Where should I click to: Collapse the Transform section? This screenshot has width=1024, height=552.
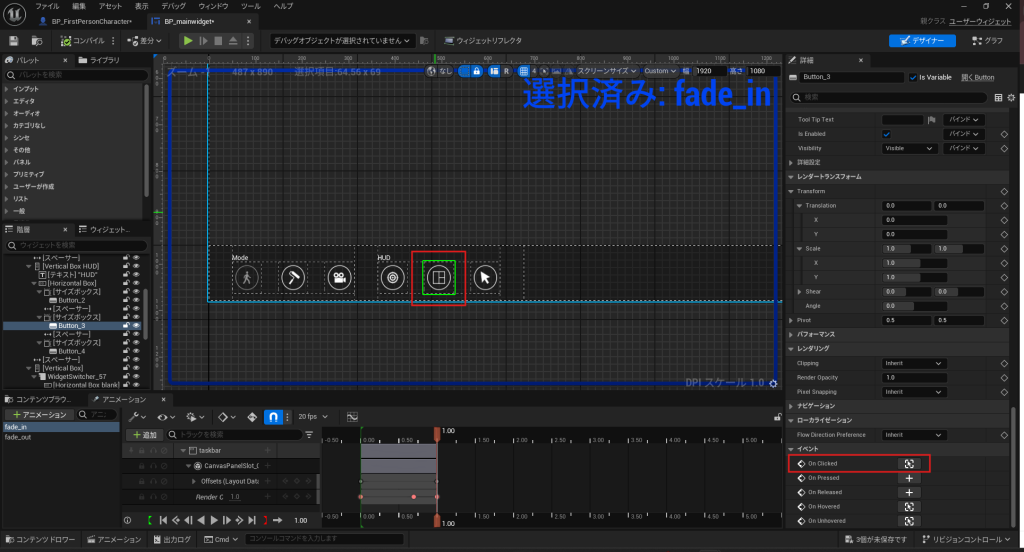point(793,191)
